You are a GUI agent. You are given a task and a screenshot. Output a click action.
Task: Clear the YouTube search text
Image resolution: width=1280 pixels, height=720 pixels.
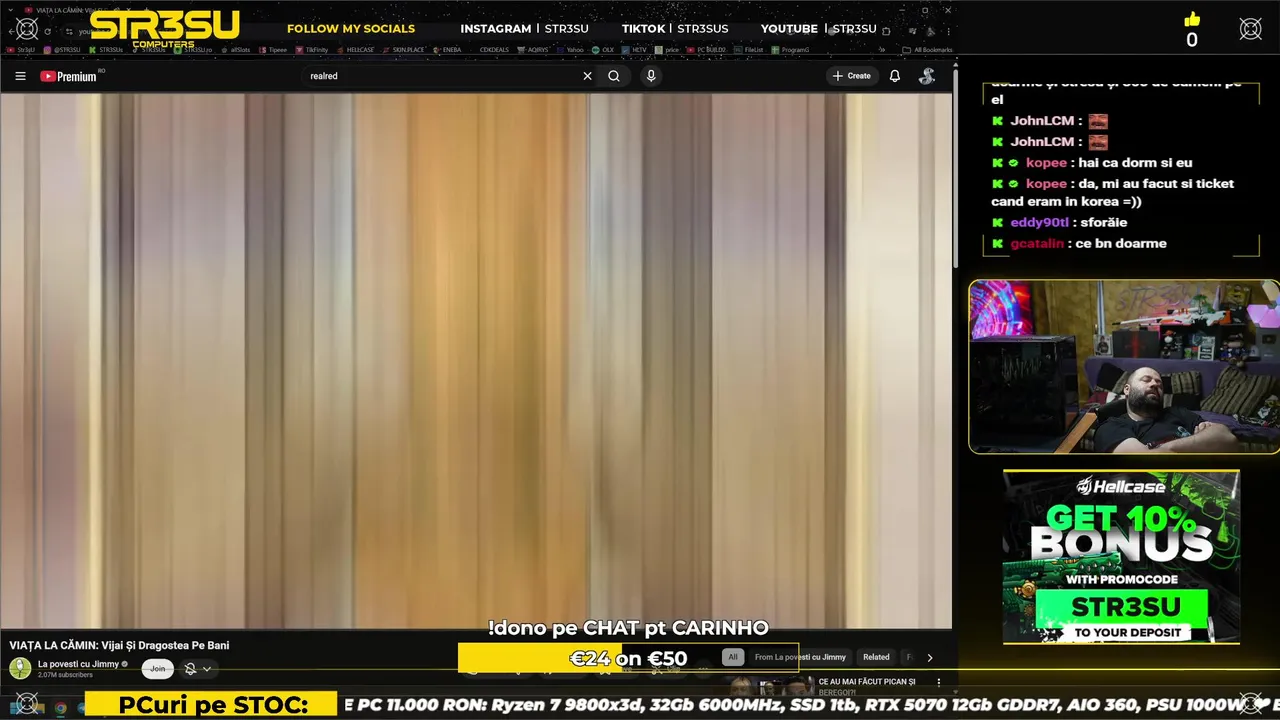coord(587,76)
